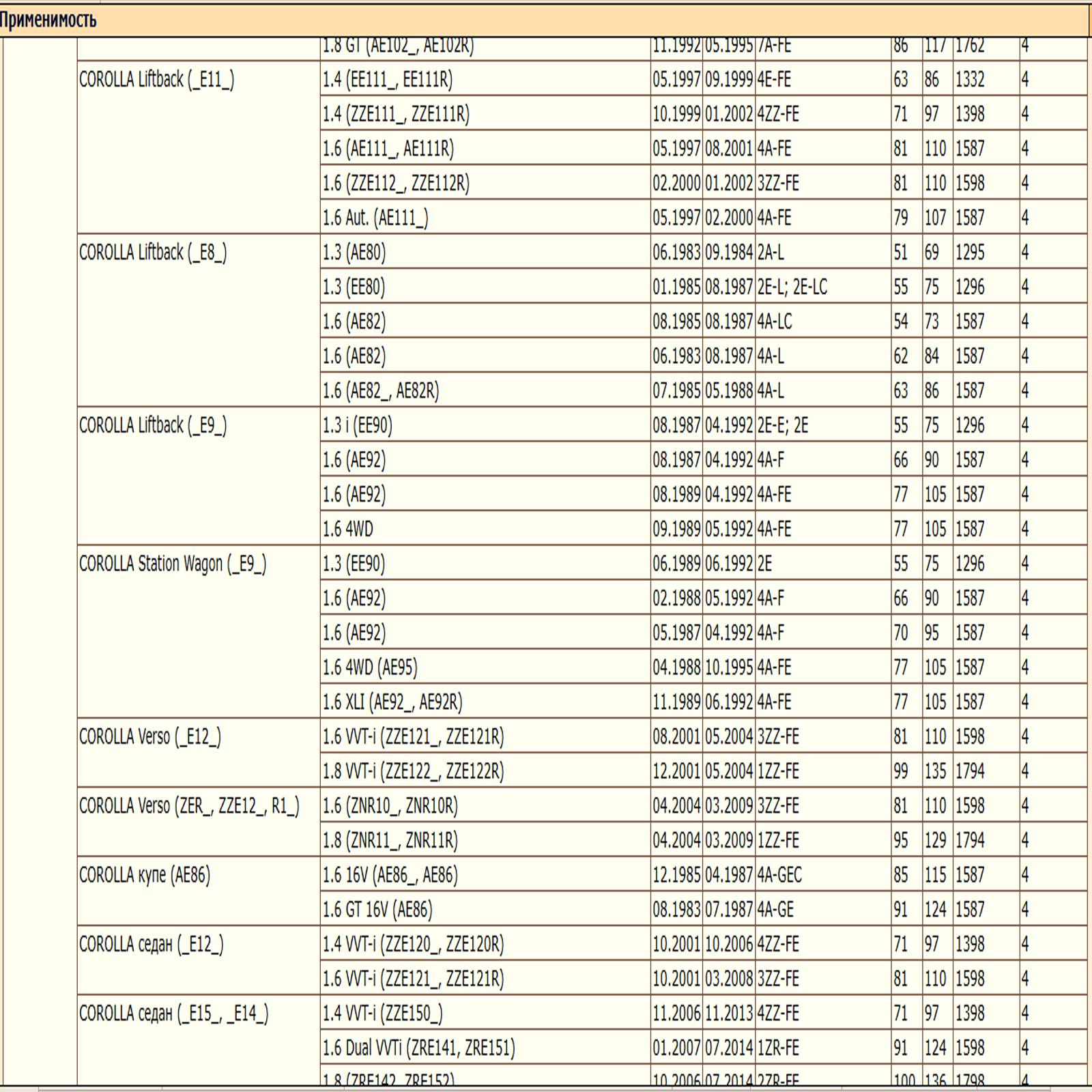Select the COROLLA купе (AE86) model cell
Viewport: 1092px width, 1092px height.
point(145,875)
